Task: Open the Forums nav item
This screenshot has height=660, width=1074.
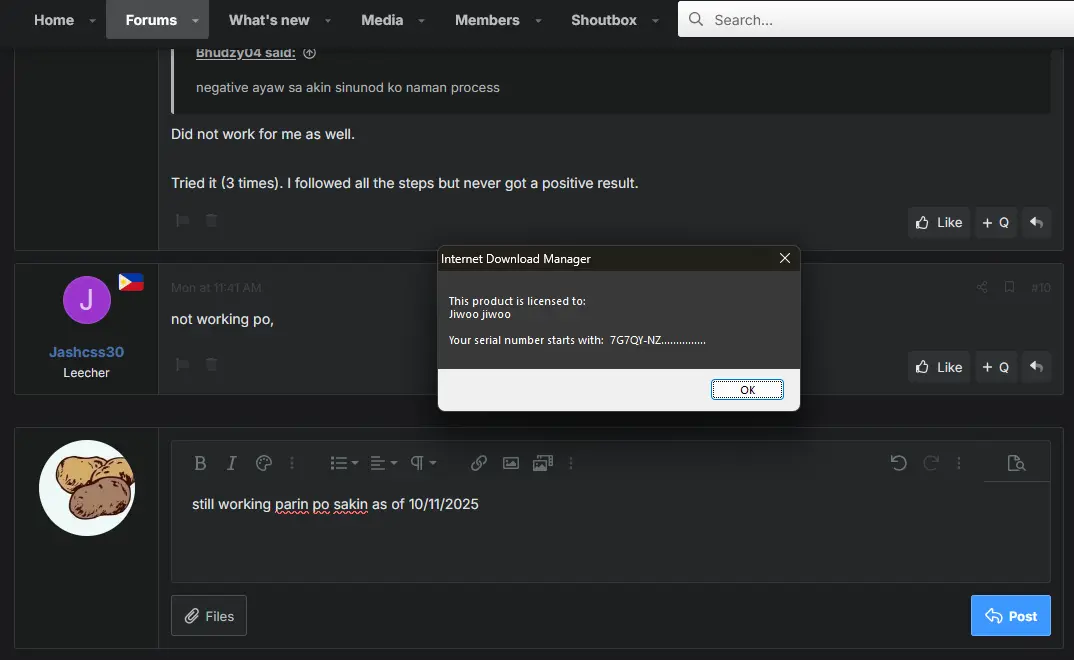Action: 151,20
